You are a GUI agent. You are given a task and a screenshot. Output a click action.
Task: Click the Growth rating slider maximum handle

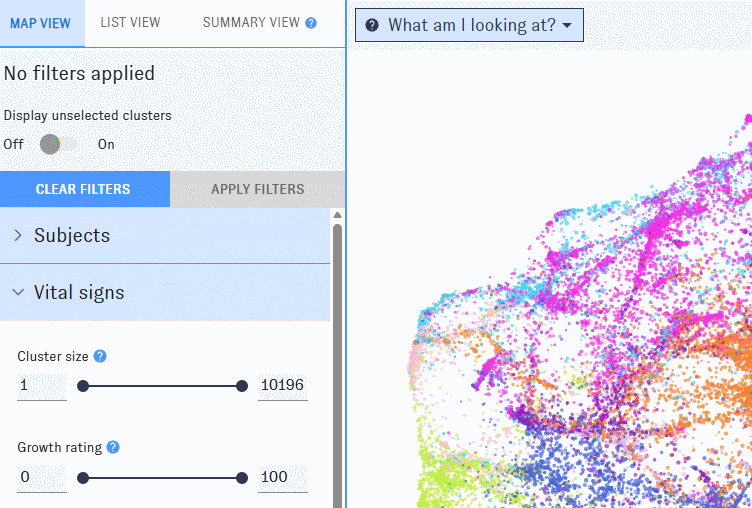[x=241, y=478]
